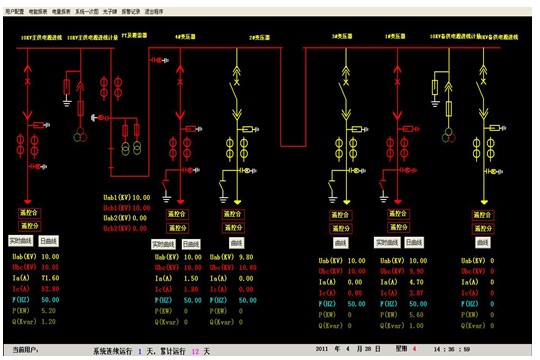Click 遥控合 under the 10KV备供电源进线 feeder

point(482,215)
